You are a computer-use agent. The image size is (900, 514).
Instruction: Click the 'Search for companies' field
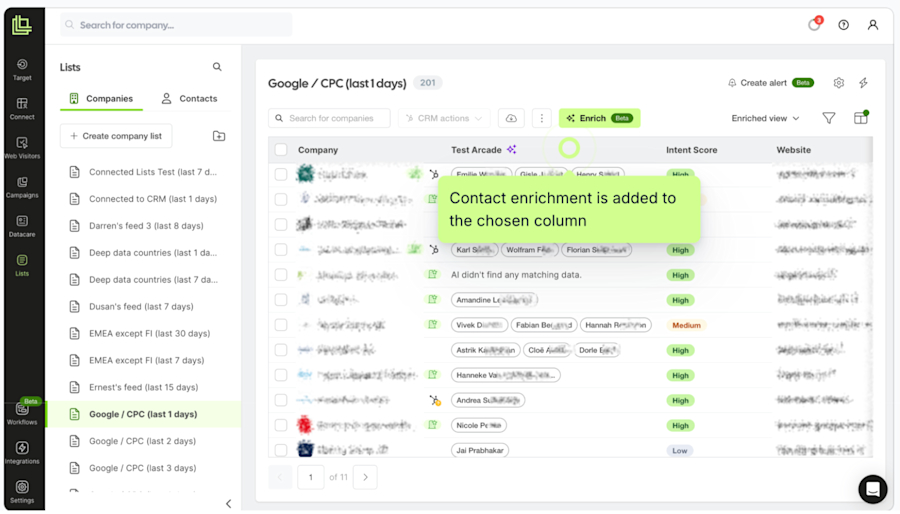[x=329, y=118]
